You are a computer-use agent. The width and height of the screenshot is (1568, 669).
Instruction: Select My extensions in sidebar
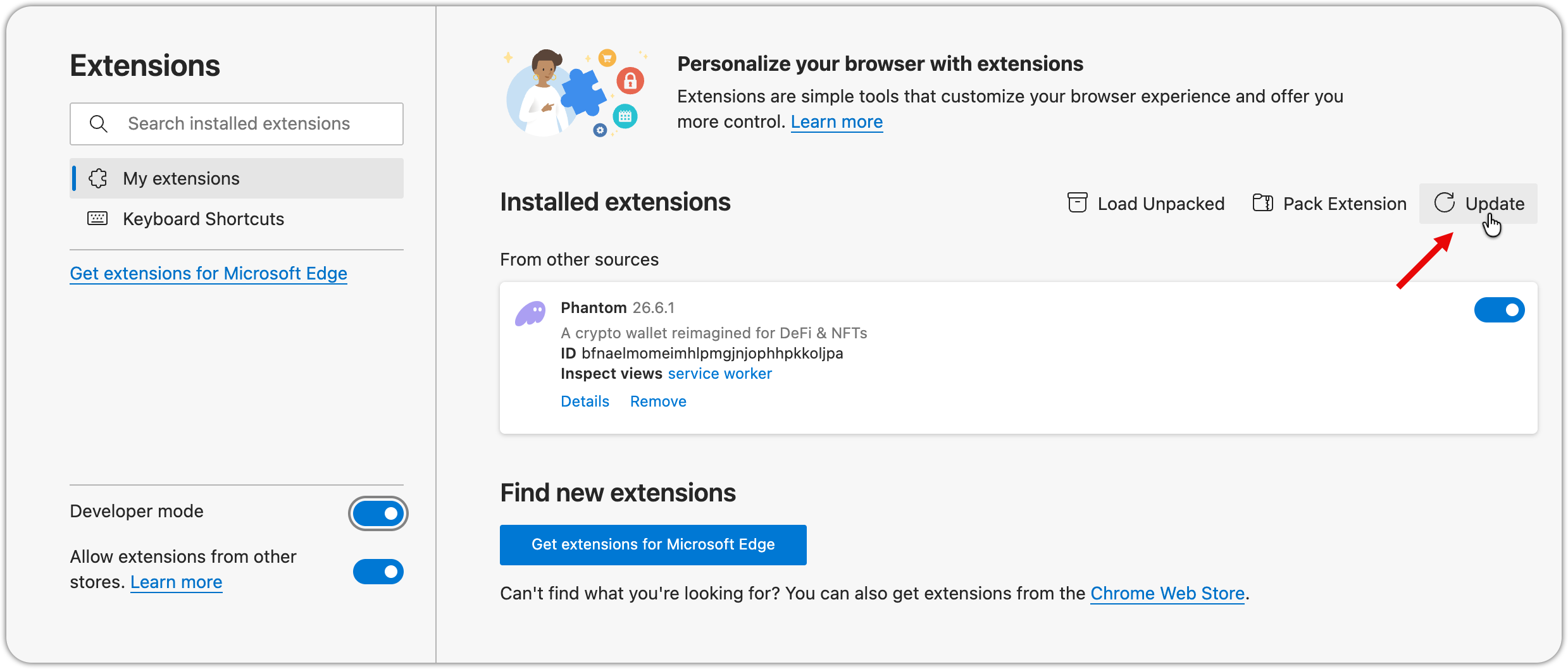tap(181, 178)
